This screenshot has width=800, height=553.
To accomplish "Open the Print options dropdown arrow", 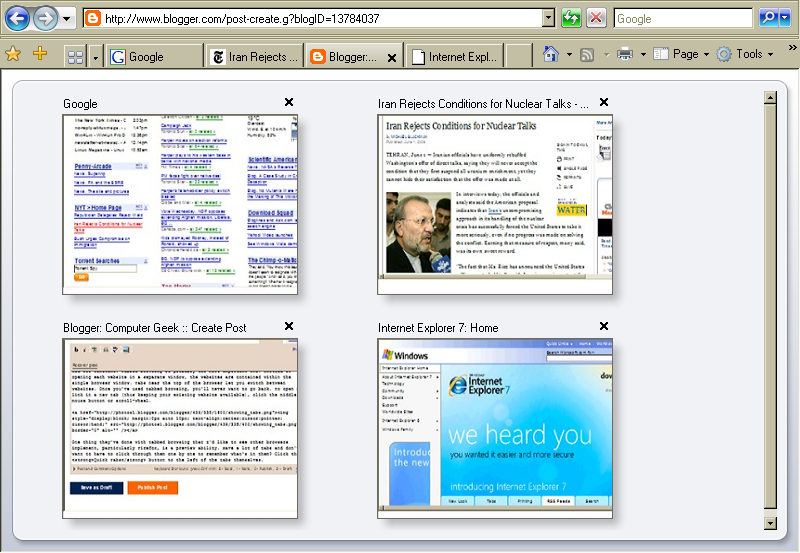I will pos(643,54).
